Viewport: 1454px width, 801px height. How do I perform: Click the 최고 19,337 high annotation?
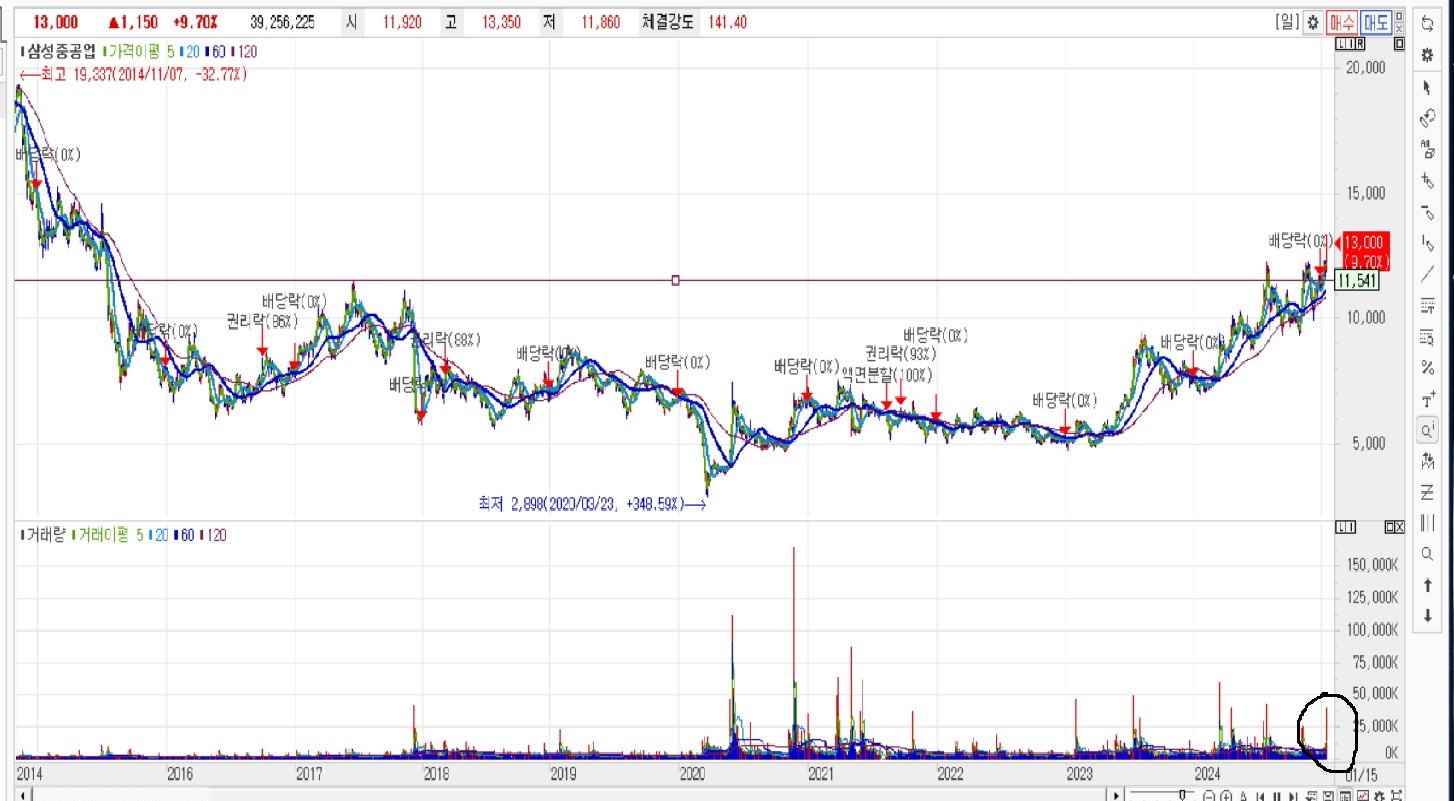pyautogui.click(x=133, y=74)
